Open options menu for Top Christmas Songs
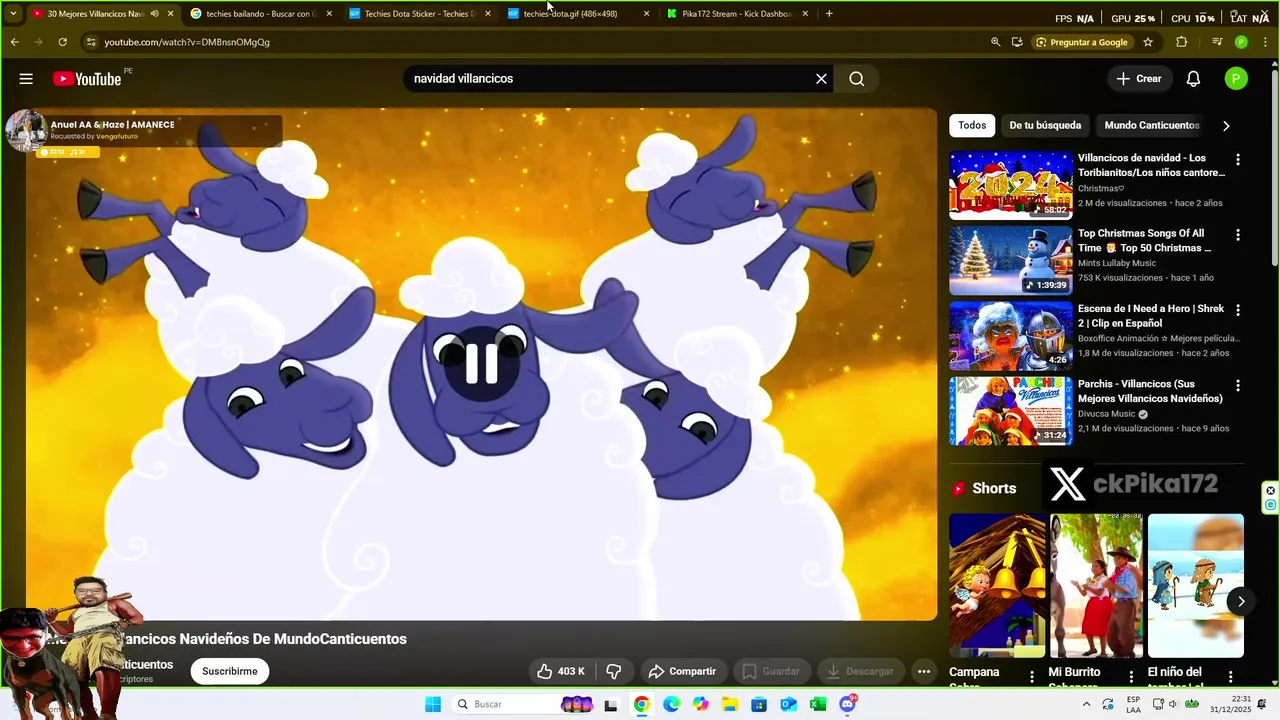This screenshot has width=1280, height=720. (x=1238, y=235)
